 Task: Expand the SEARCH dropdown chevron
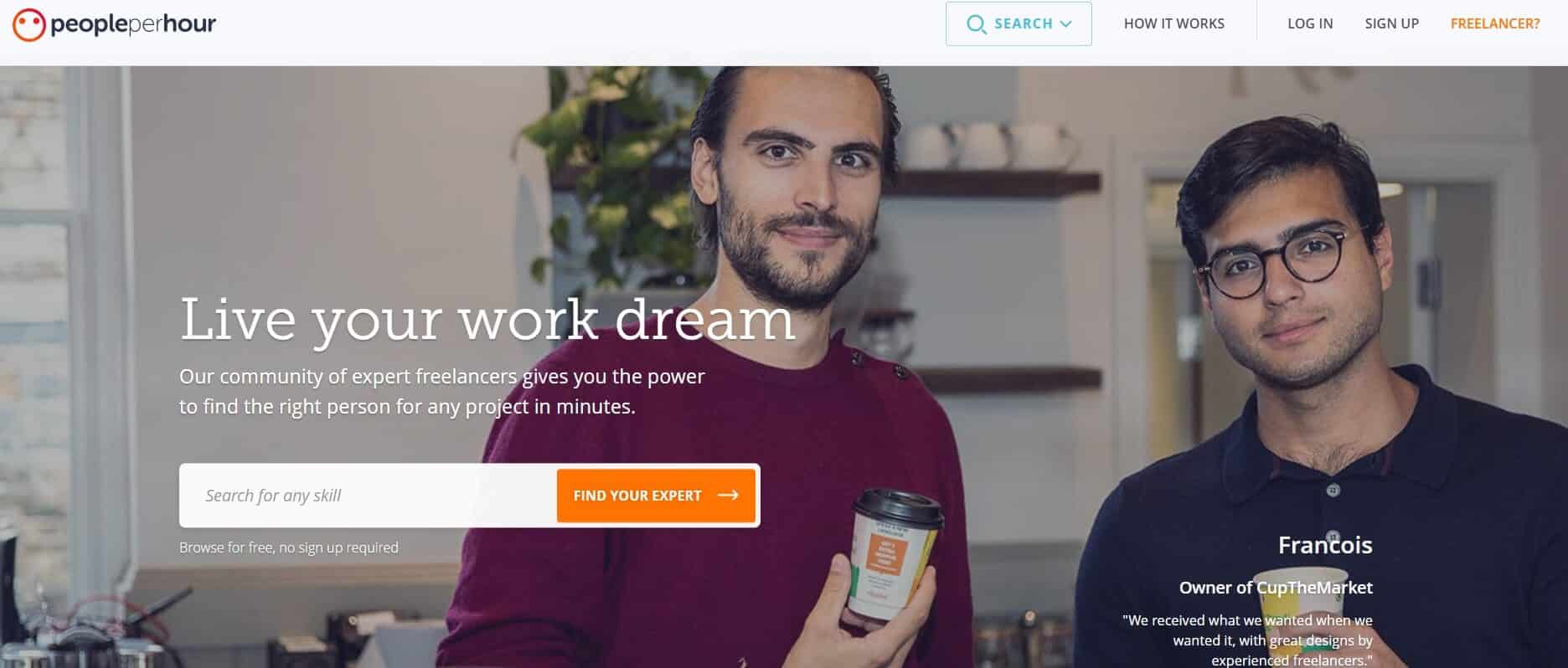click(1065, 24)
